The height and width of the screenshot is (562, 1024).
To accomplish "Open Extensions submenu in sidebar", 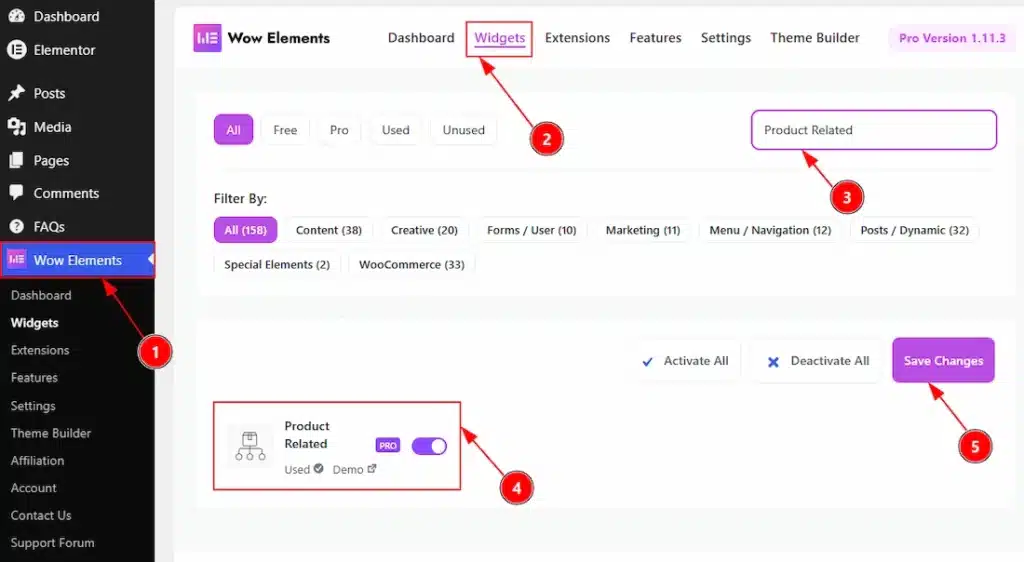I will 40,350.
